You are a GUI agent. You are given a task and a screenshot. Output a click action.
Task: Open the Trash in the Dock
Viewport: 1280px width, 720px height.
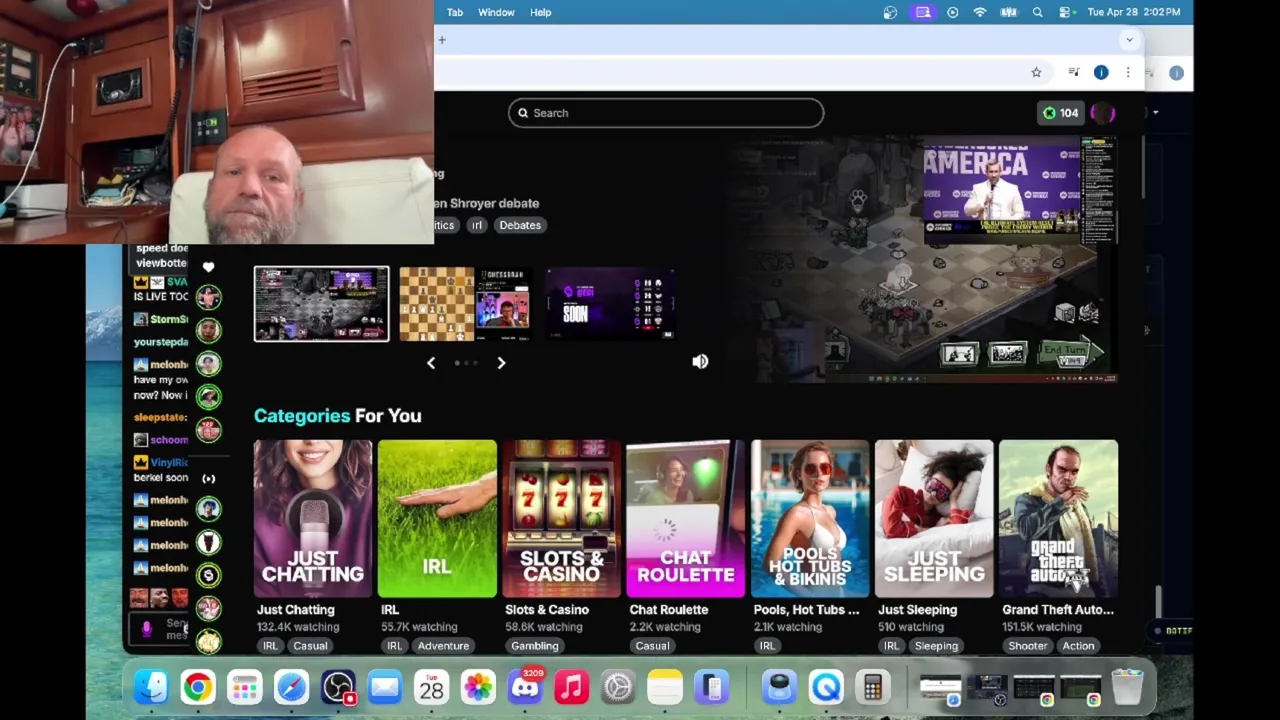(x=1127, y=687)
